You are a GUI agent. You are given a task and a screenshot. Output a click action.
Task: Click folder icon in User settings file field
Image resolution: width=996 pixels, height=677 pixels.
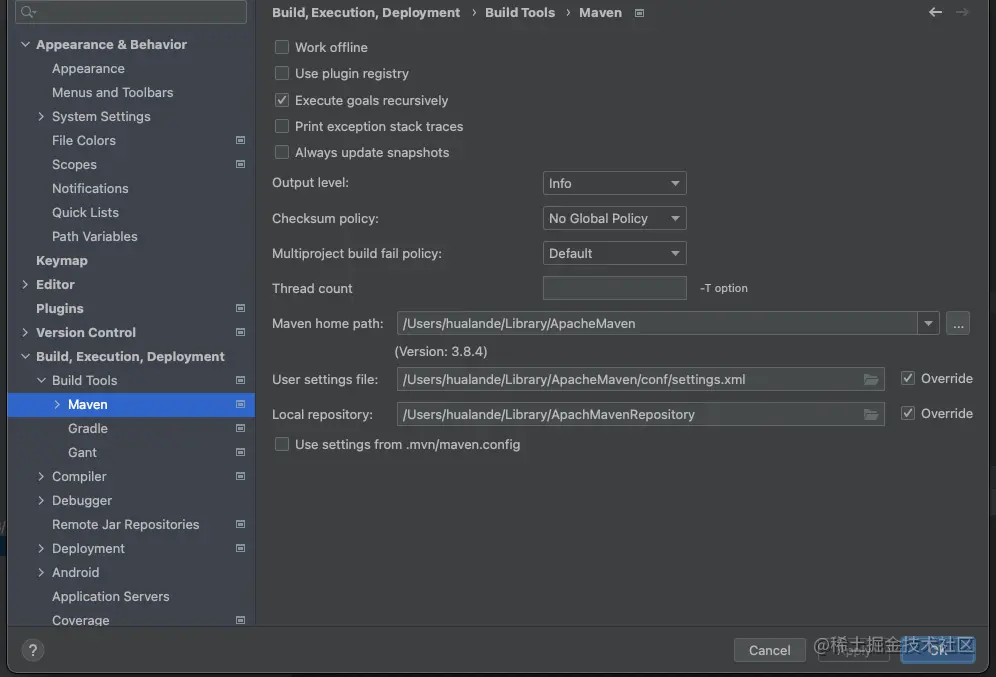tap(871, 380)
